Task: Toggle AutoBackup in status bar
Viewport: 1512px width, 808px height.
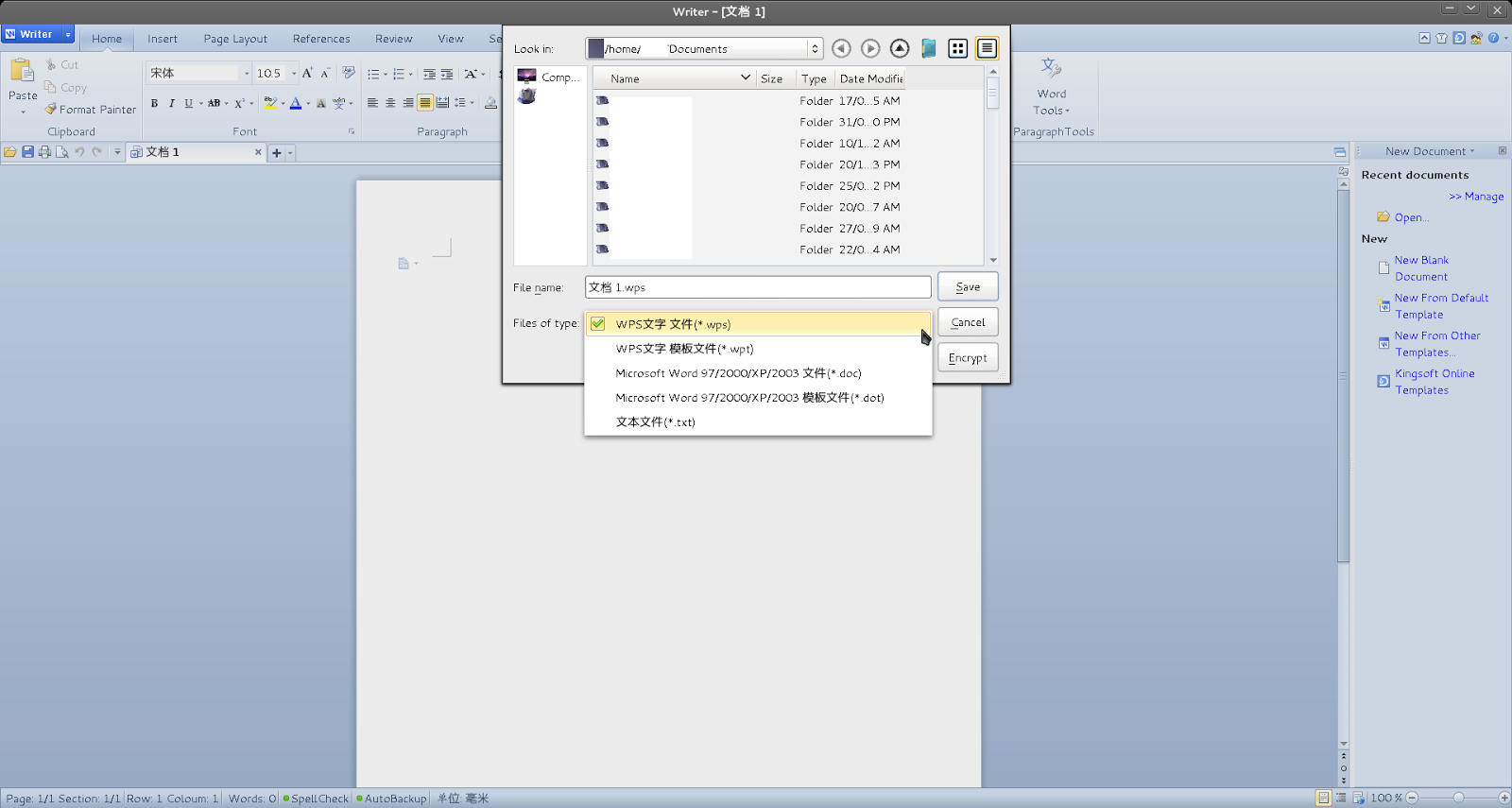Action: 391,799
